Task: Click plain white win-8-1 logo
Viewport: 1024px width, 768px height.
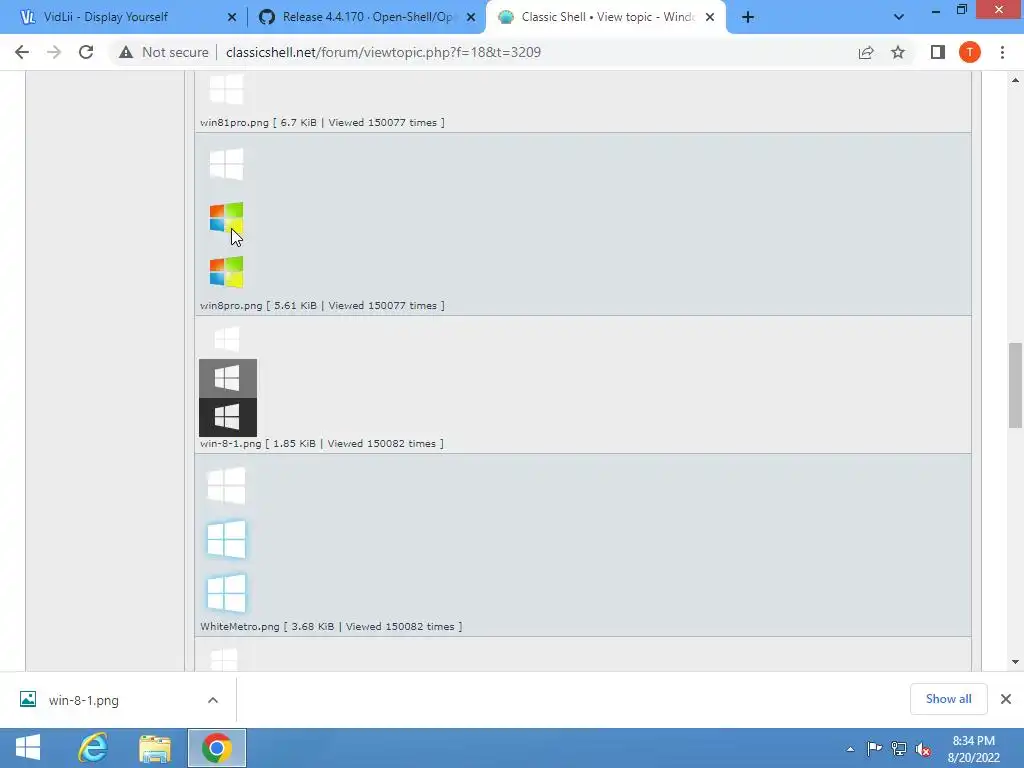Action: click(227, 340)
